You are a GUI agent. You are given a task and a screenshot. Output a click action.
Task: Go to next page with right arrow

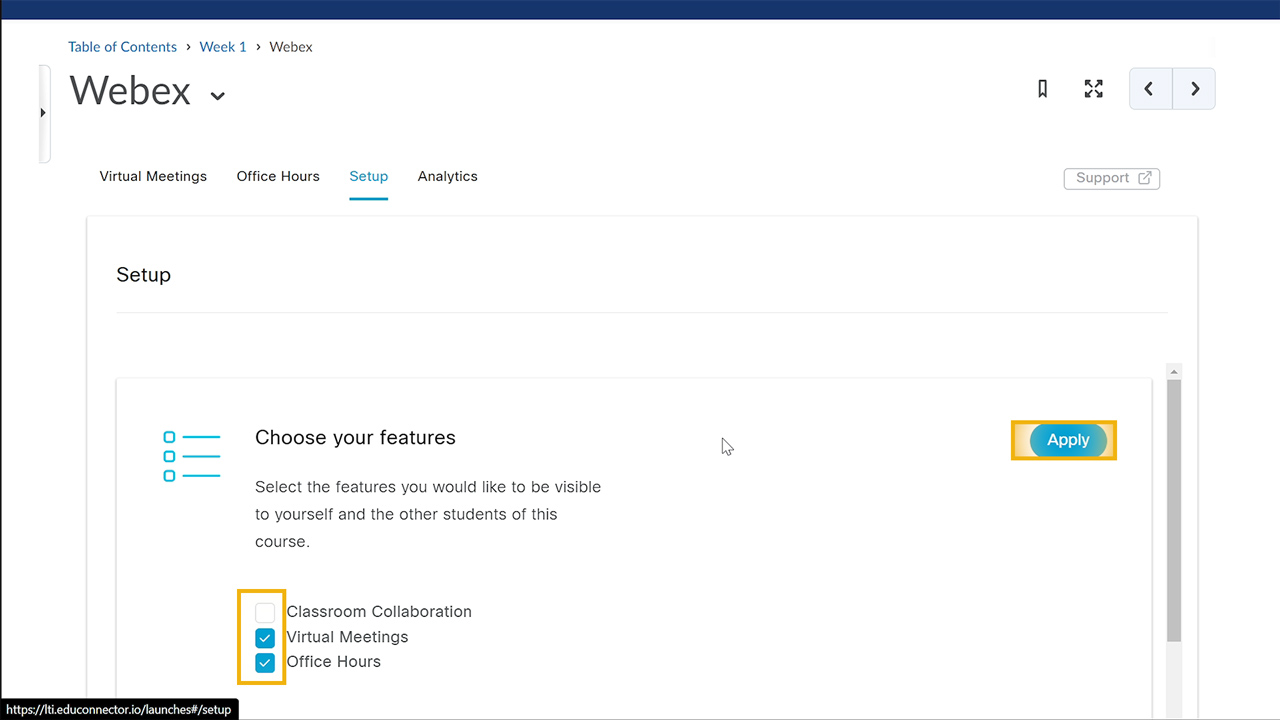(1193, 89)
